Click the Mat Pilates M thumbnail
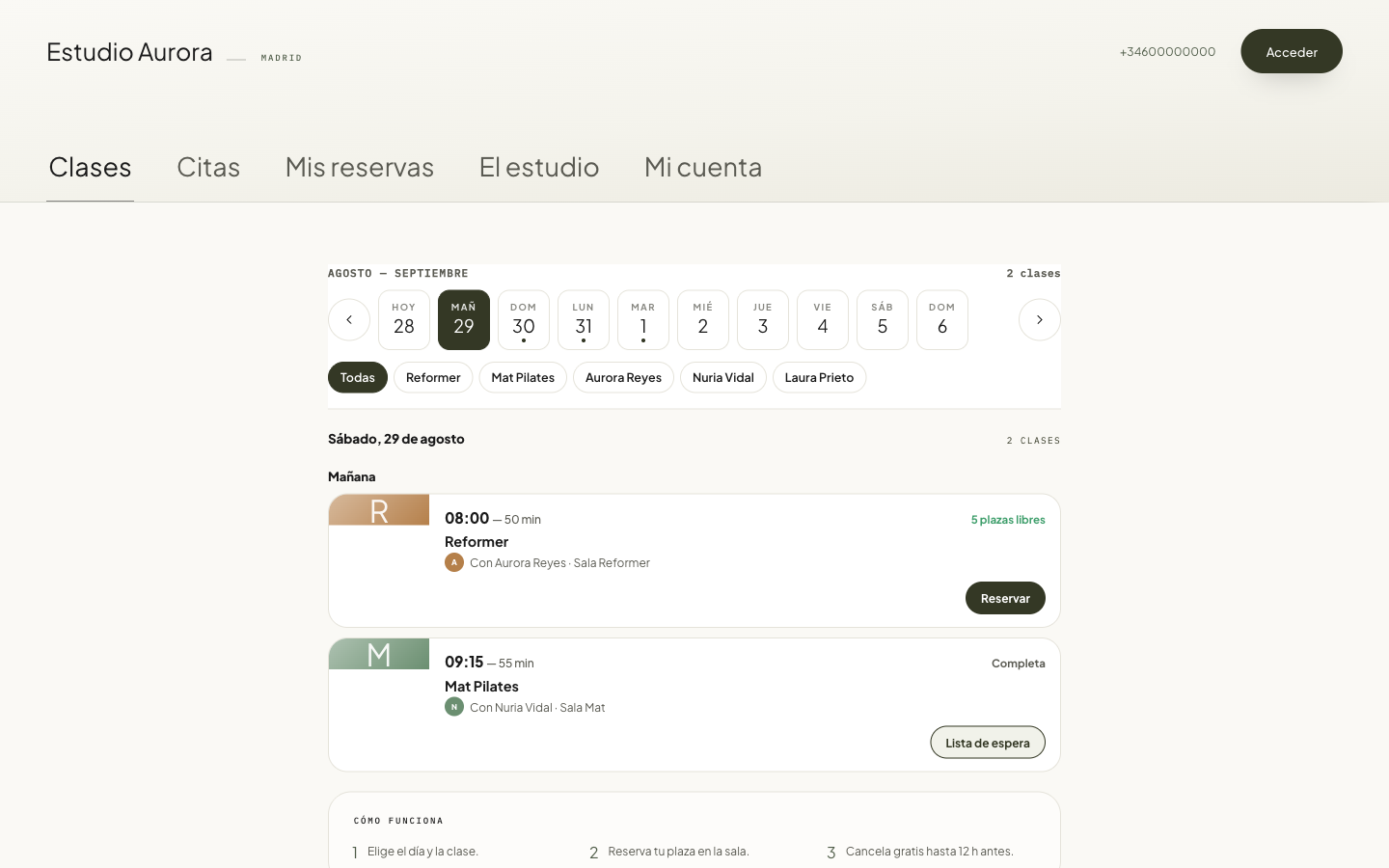 (379, 654)
